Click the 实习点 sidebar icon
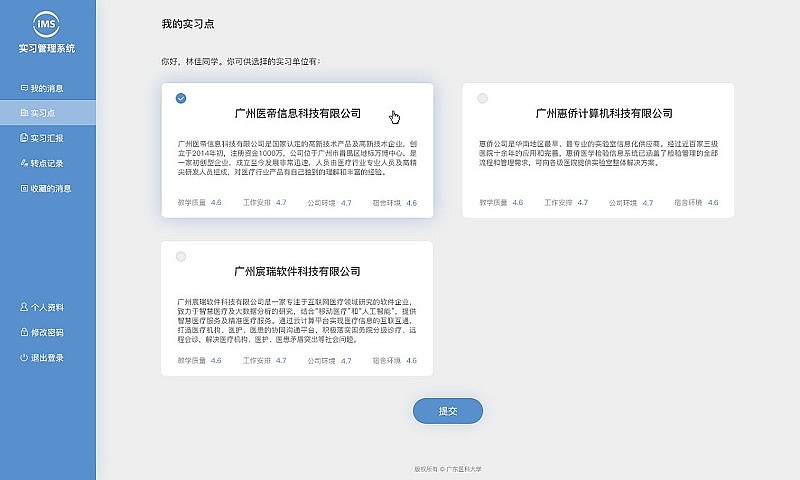 point(24,113)
